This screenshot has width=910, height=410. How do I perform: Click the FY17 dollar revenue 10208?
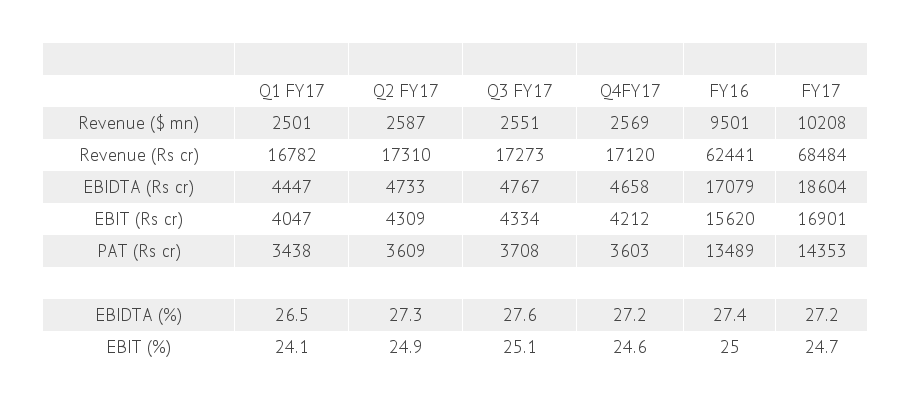point(821,123)
